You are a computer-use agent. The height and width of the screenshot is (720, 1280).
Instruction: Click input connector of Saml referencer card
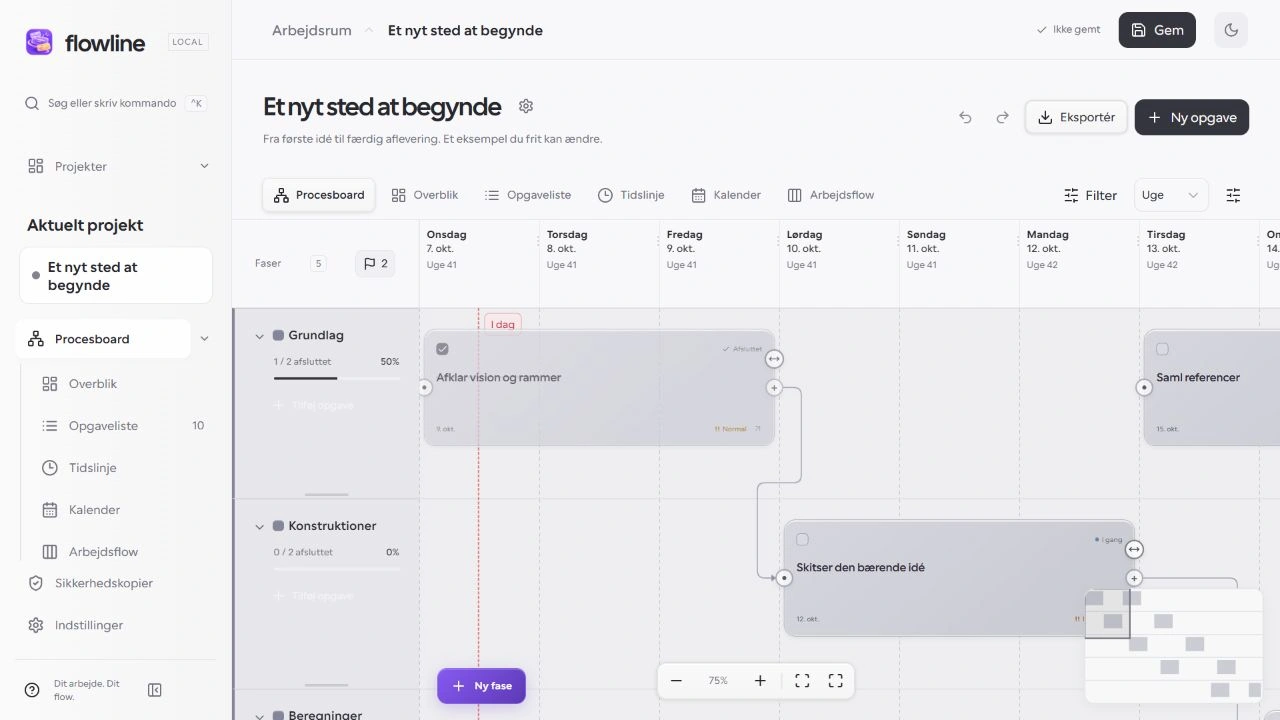tap(1144, 387)
